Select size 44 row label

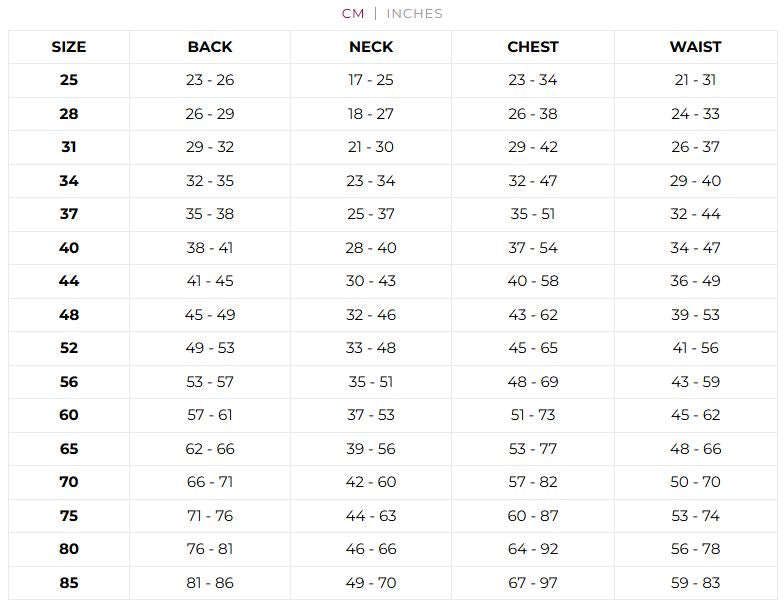tap(69, 281)
